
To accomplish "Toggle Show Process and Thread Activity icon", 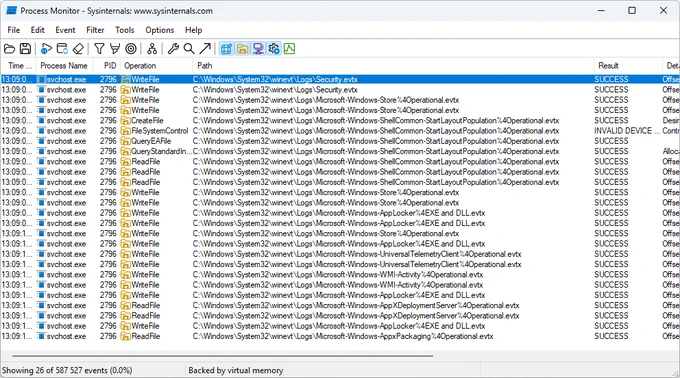I will [x=274, y=49].
